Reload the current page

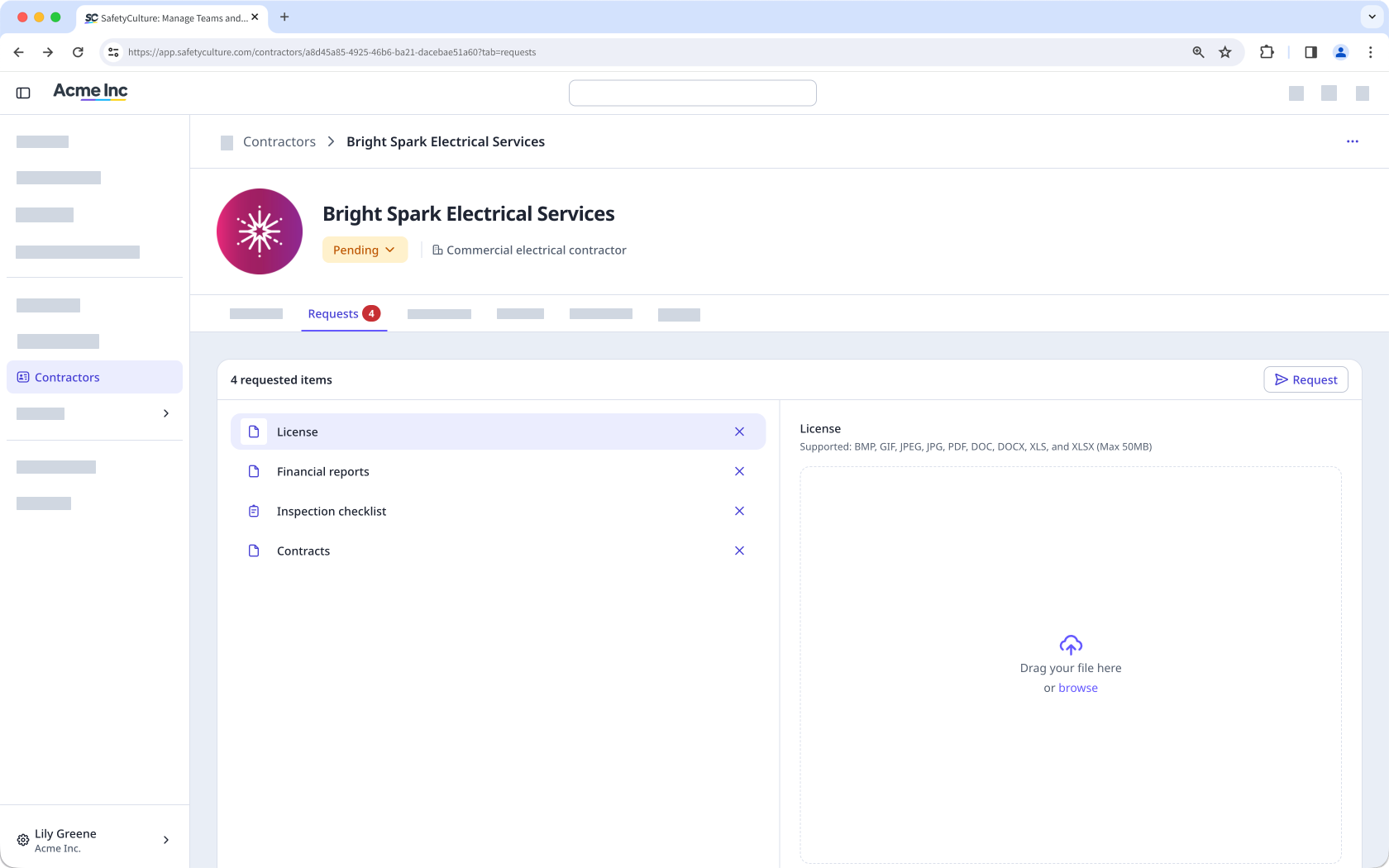78,52
